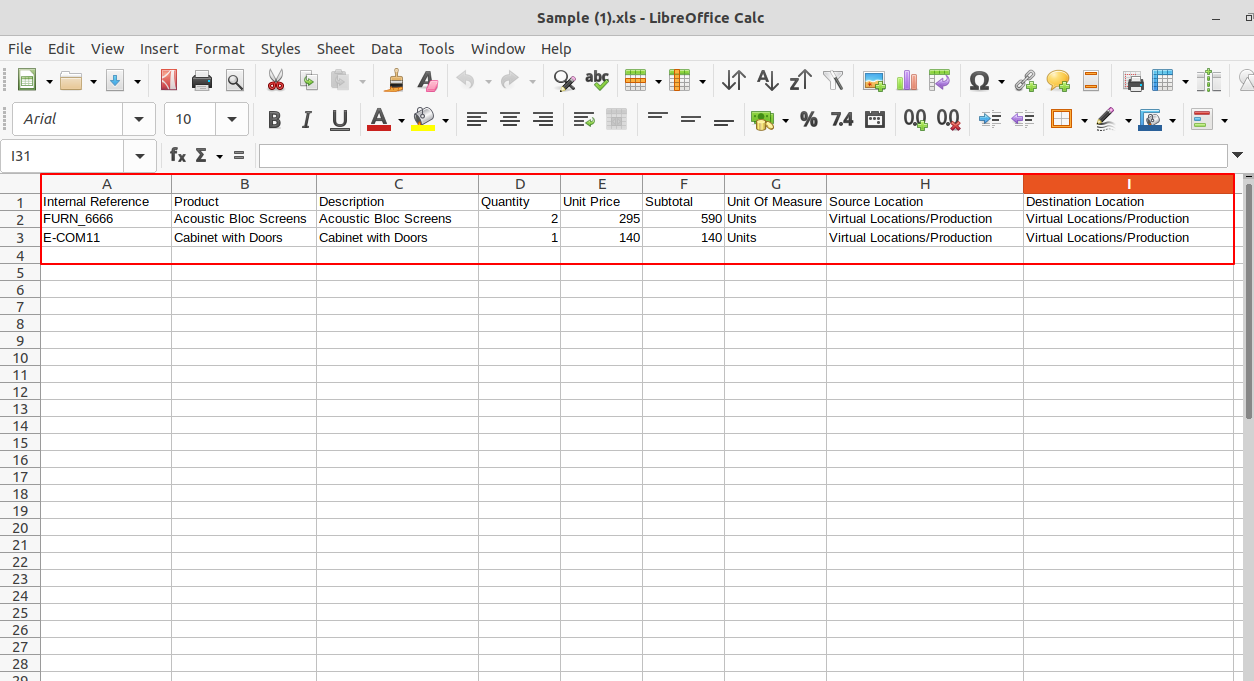Image resolution: width=1254 pixels, height=681 pixels.
Task: Select row header 3
Action: click(x=20, y=238)
